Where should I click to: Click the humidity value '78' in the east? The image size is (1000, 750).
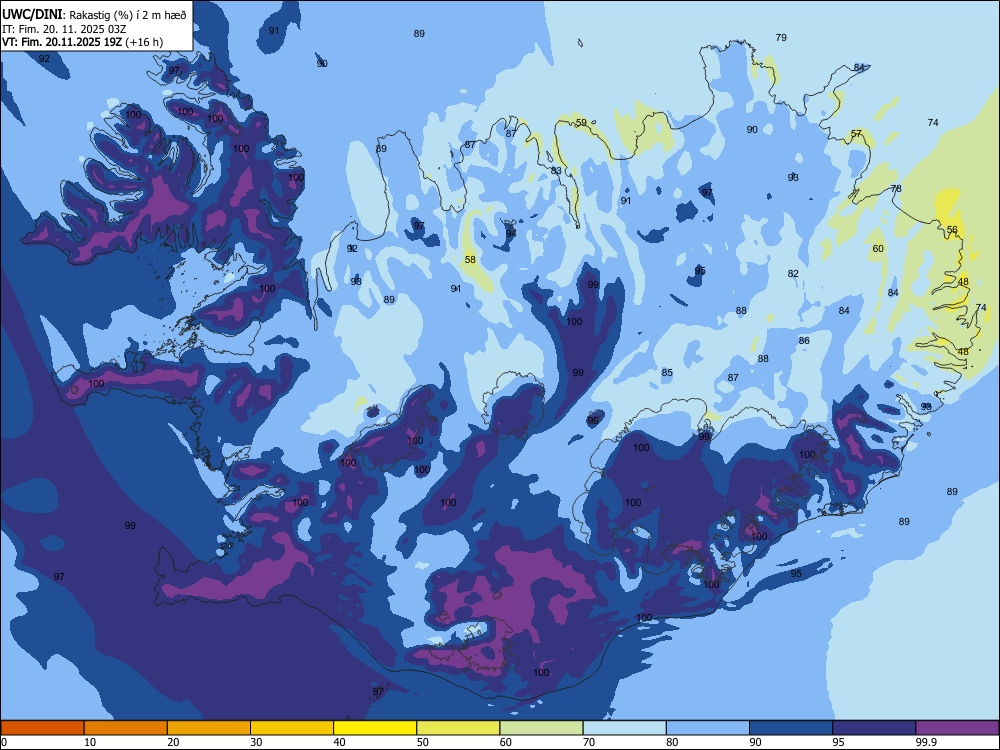coord(896,189)
